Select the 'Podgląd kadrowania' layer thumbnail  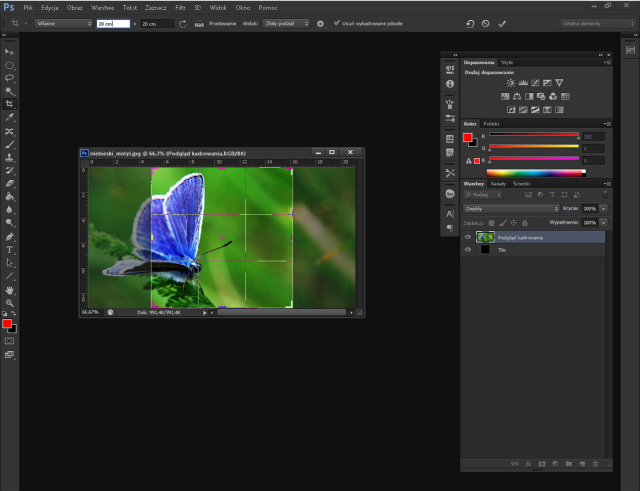tap(485, 237)
